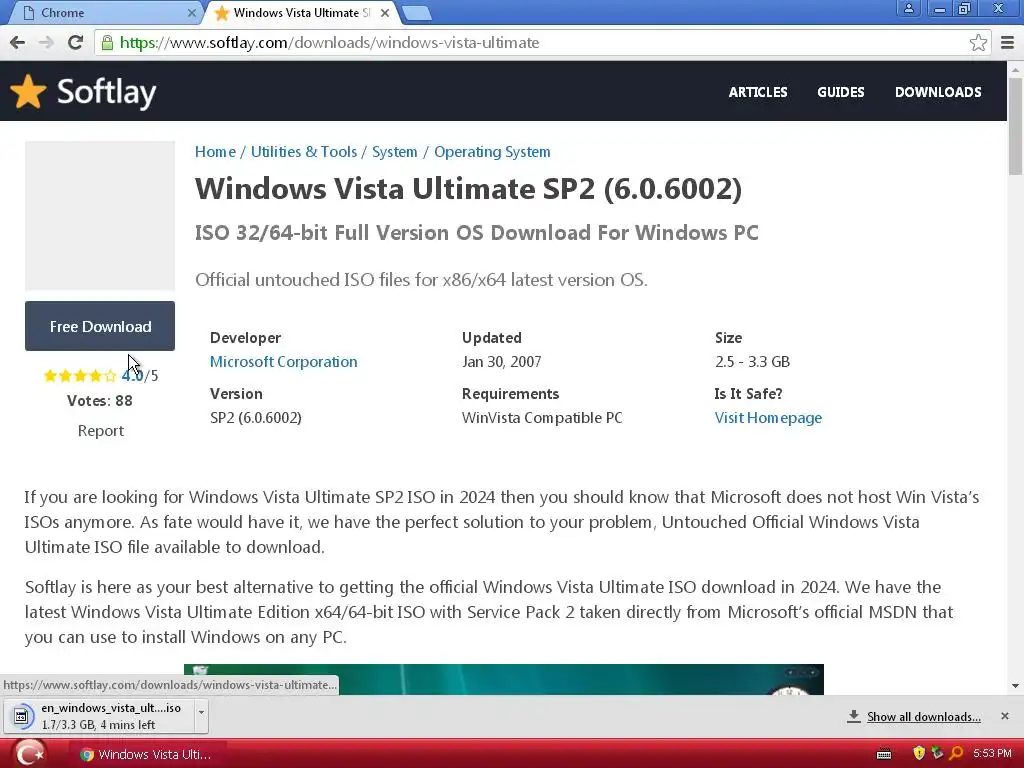Click the Visit Homepage link
Viewport: 1024px width, 768px height.
(768, 418)
